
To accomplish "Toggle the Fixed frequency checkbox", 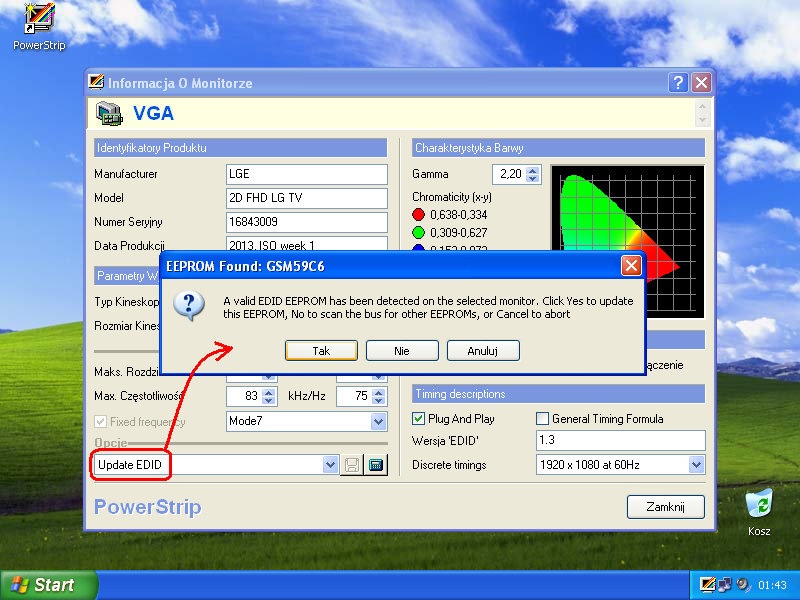I will [101, 422].
